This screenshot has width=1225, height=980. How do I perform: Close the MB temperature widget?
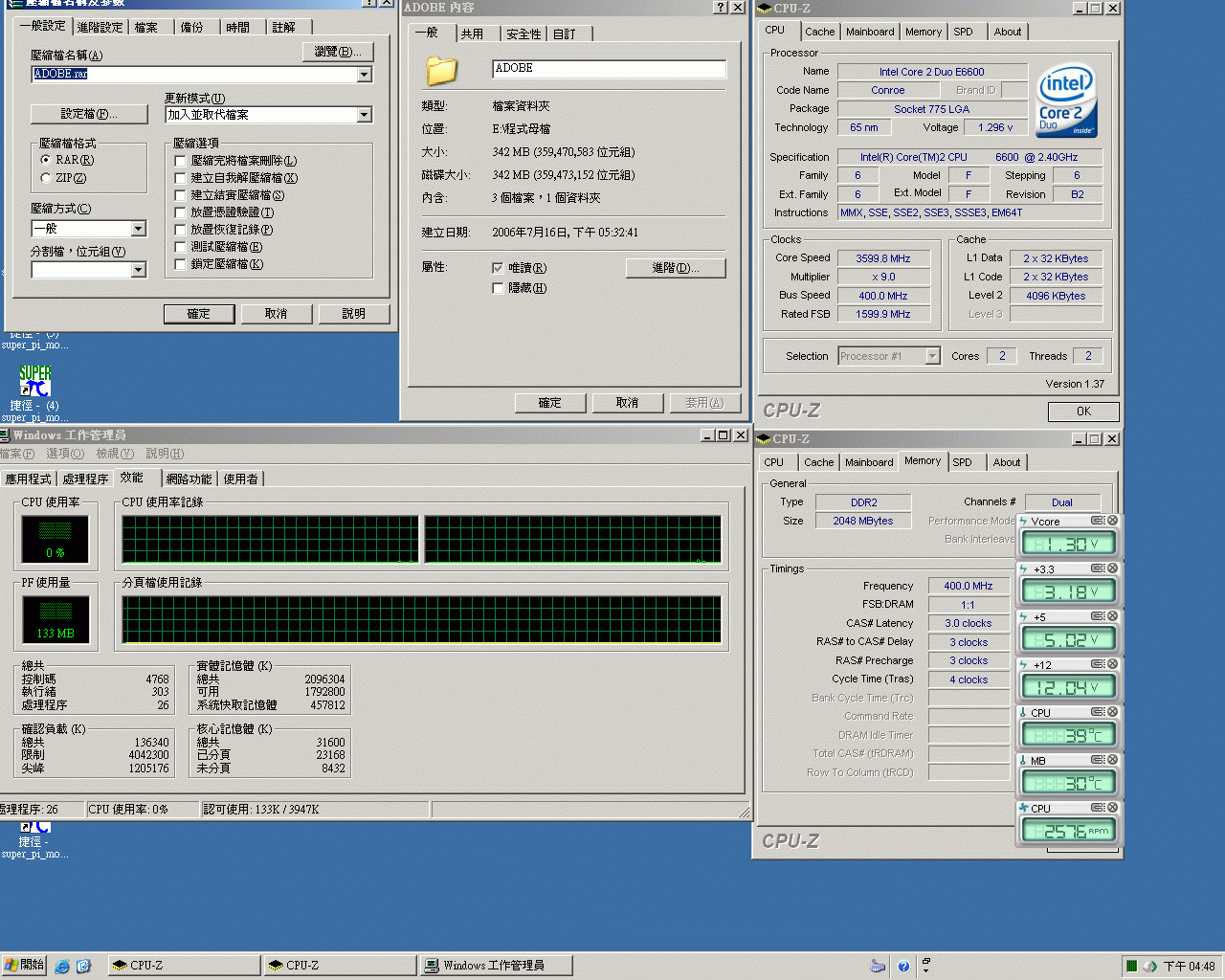tap(1112, 760)
